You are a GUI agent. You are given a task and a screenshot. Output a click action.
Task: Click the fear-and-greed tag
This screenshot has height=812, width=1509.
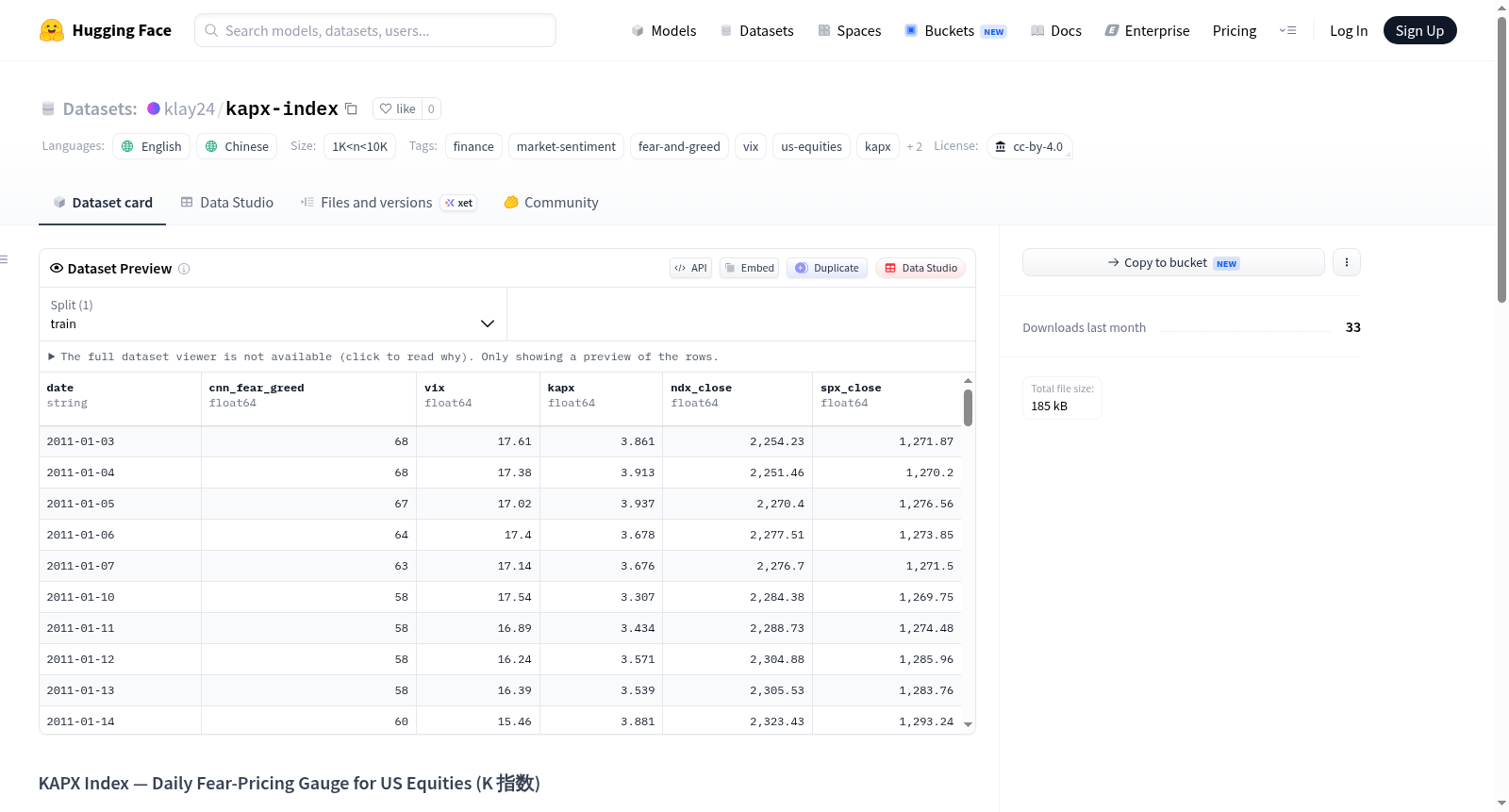click(679, 146)
